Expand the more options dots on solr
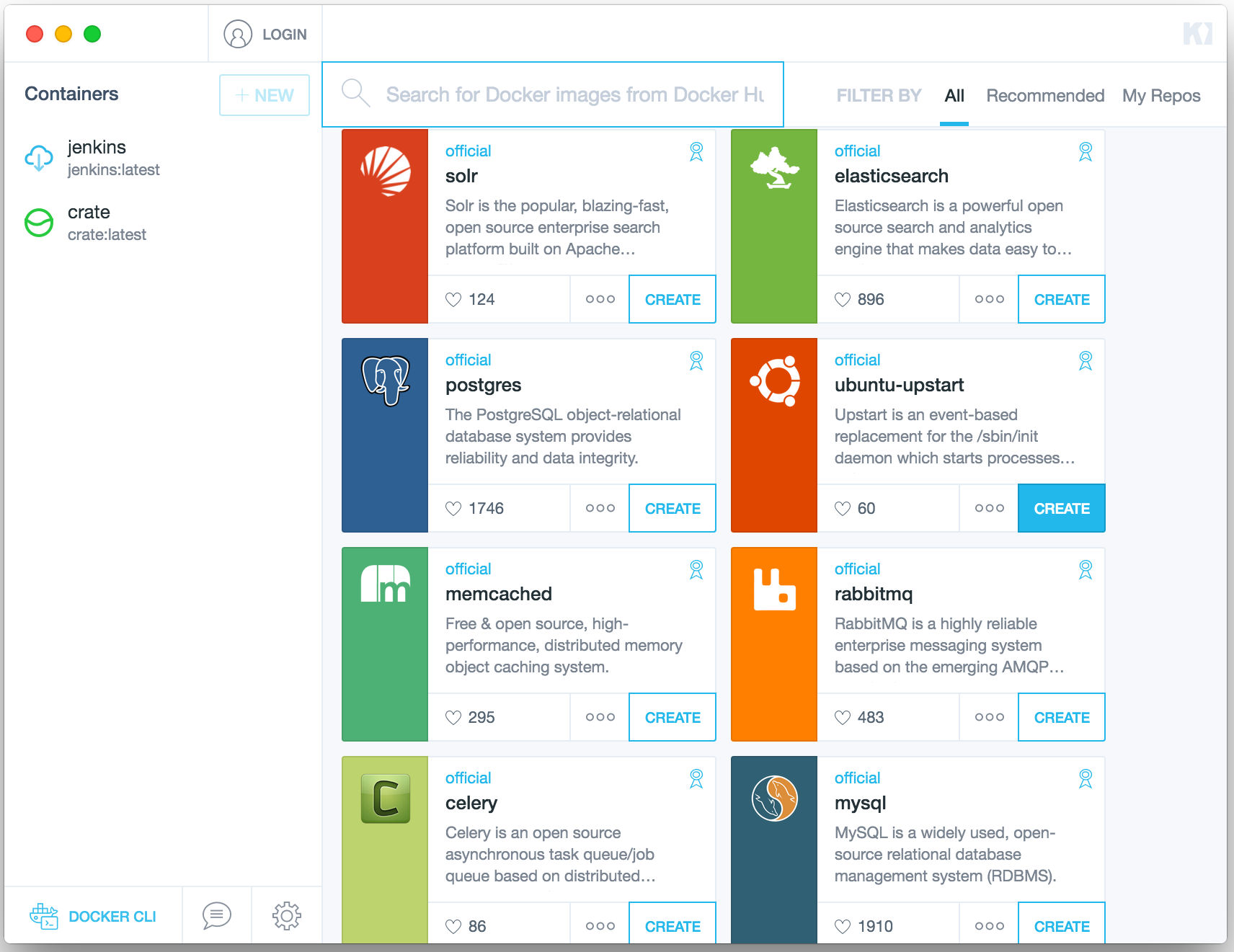This screenshot has width=1234, height=952. (600, 299)
